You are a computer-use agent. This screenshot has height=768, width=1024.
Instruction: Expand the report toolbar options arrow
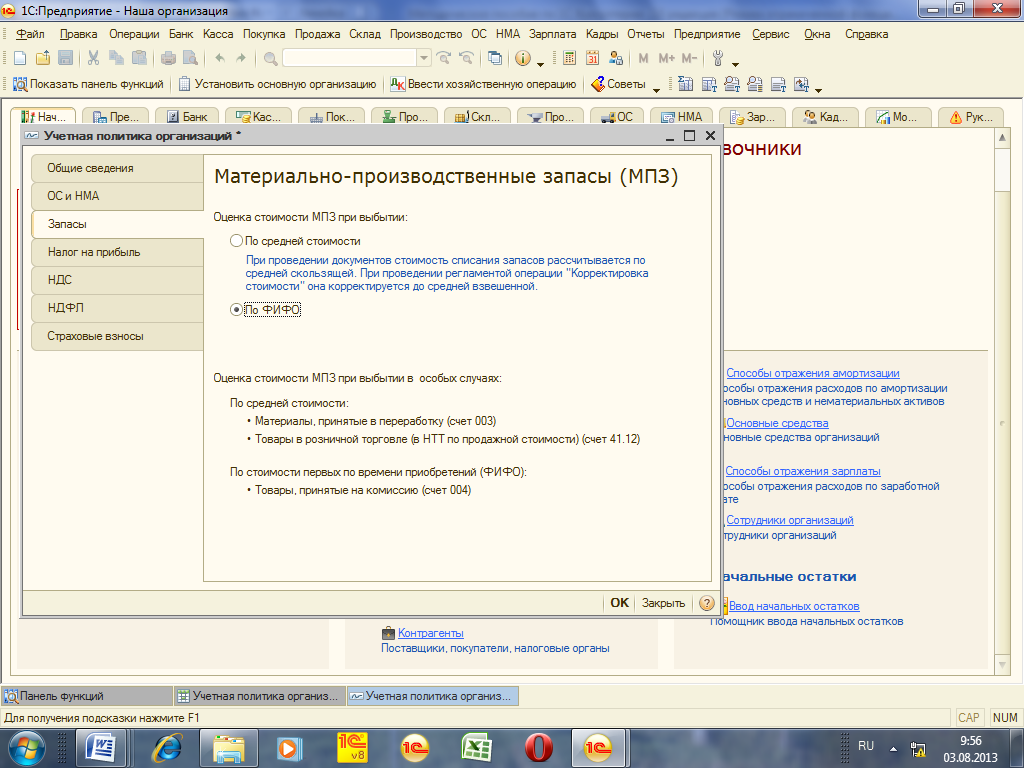tap(818, 89)
